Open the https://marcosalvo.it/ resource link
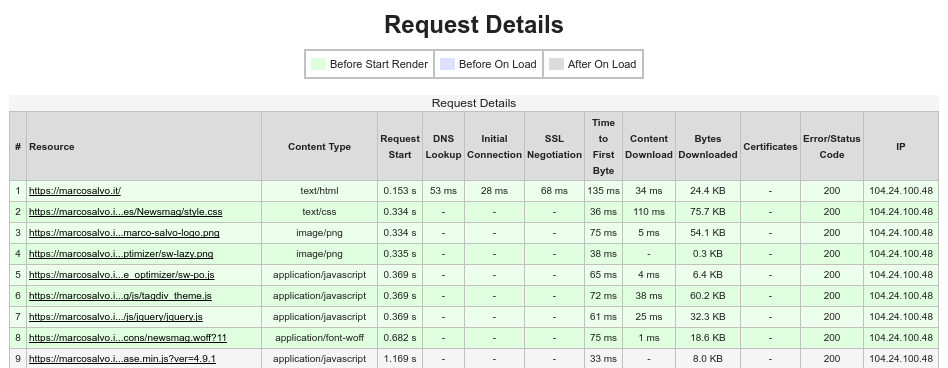948x368 pixels. [75, 191]
